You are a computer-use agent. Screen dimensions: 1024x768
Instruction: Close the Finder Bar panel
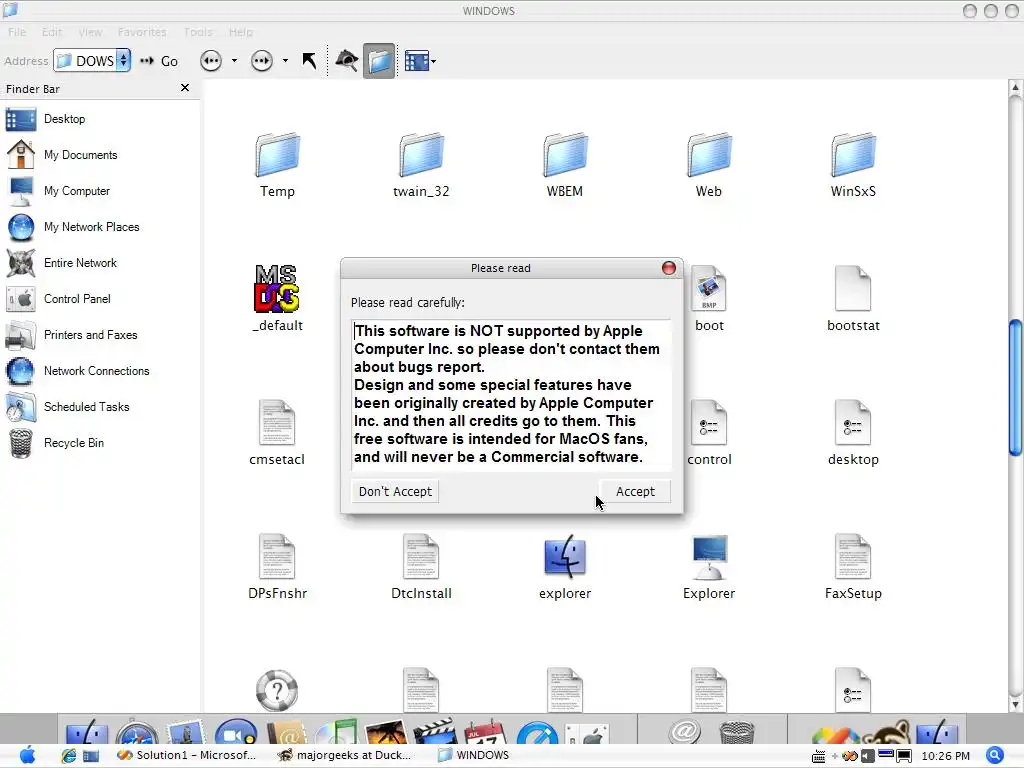(x=185, y=88)
